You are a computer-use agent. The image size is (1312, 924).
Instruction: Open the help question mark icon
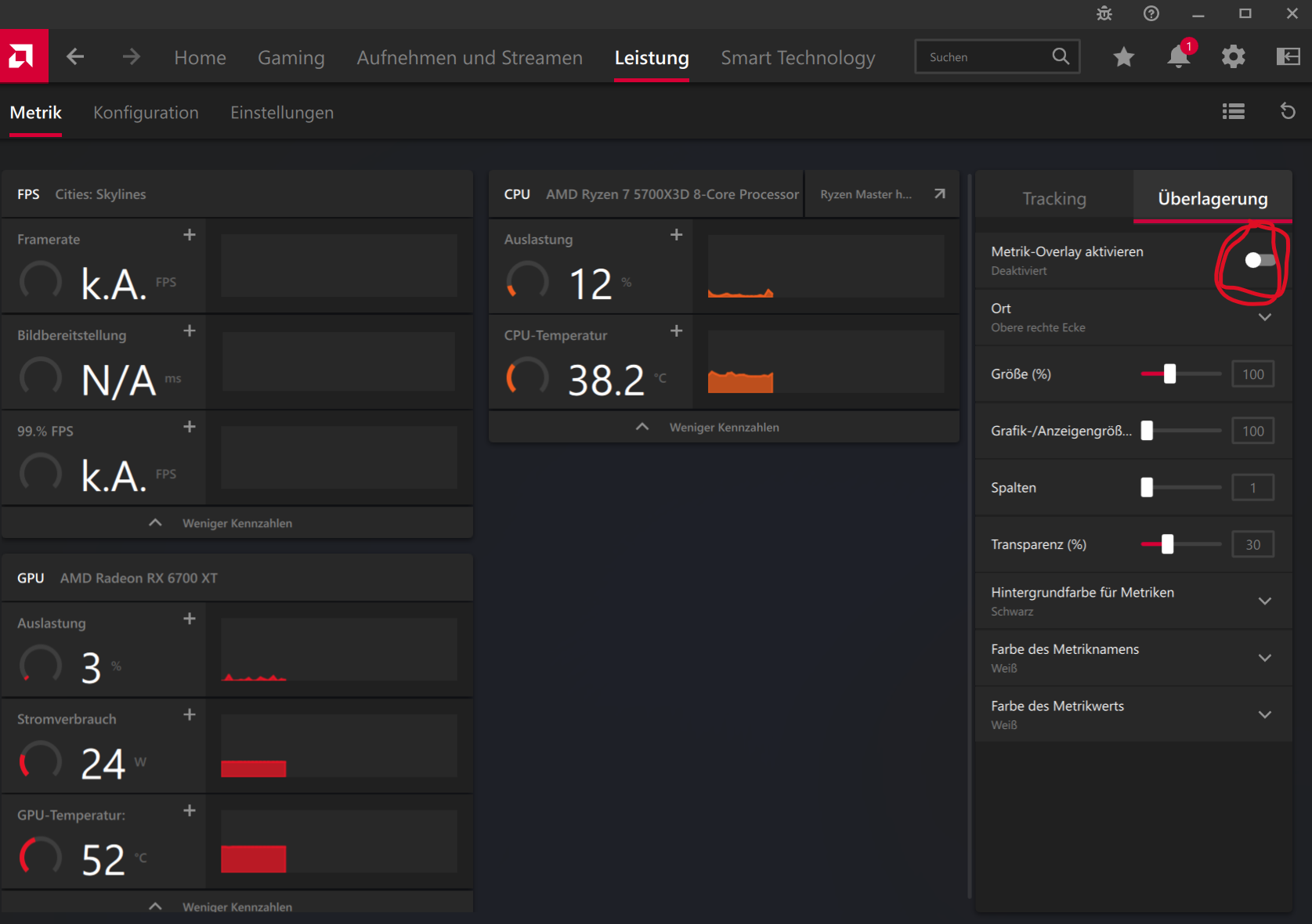pos(1151,13)
